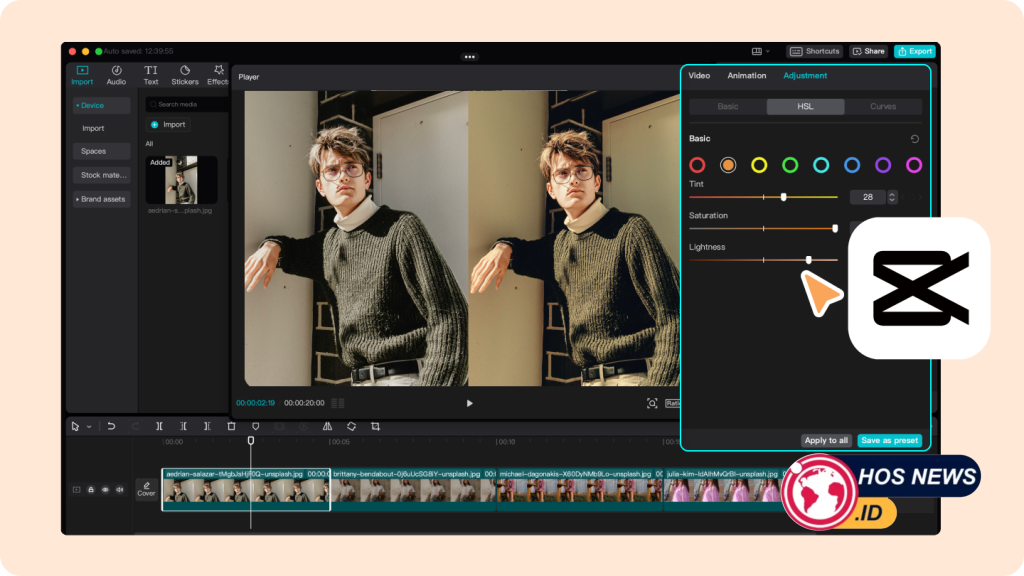Reset the HSL Basic settings
The width and height of the screenshot is (1024, 576).
tap(914, 139)
